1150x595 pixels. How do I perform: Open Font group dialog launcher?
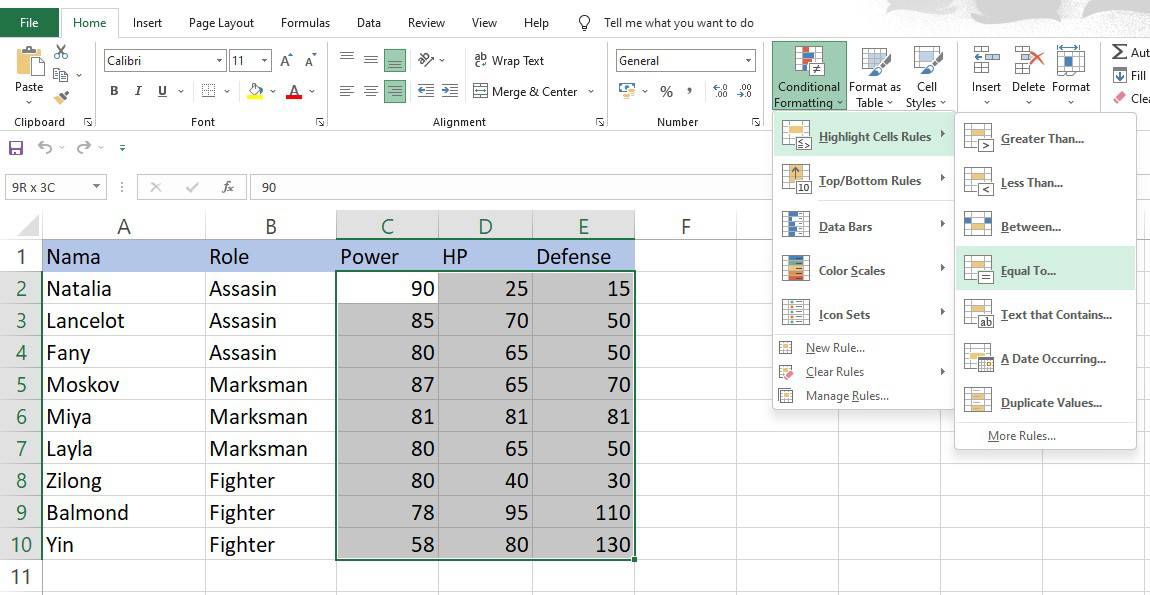click(x=320, y=123)
